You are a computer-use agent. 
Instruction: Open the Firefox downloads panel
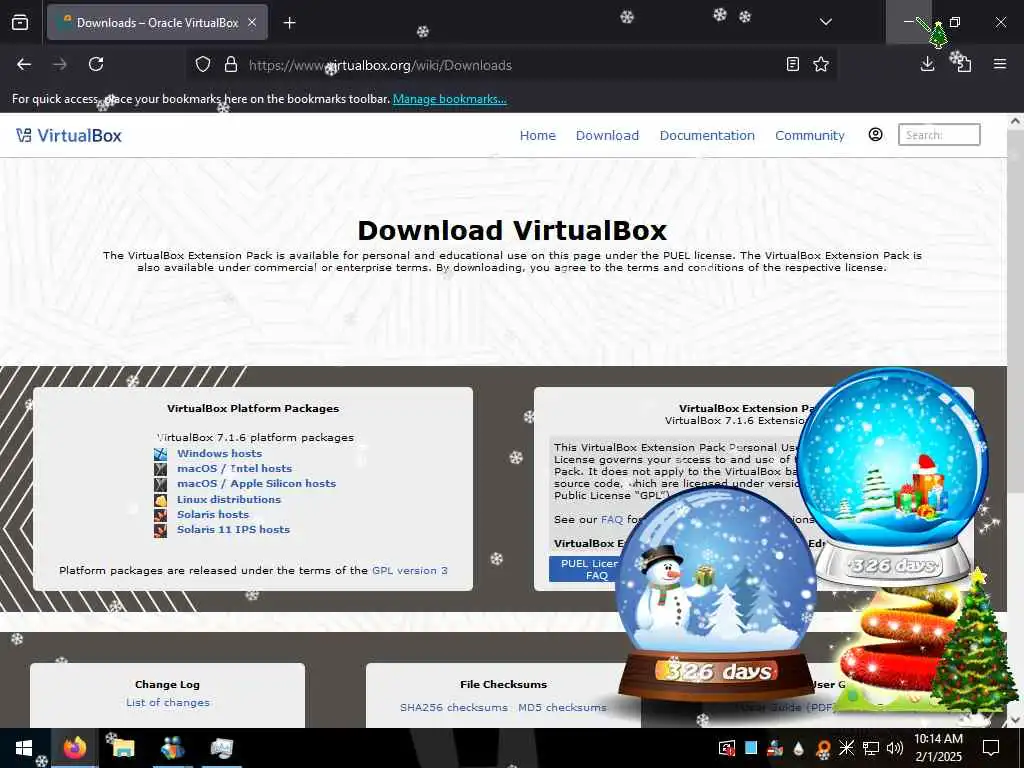(927, 64)
